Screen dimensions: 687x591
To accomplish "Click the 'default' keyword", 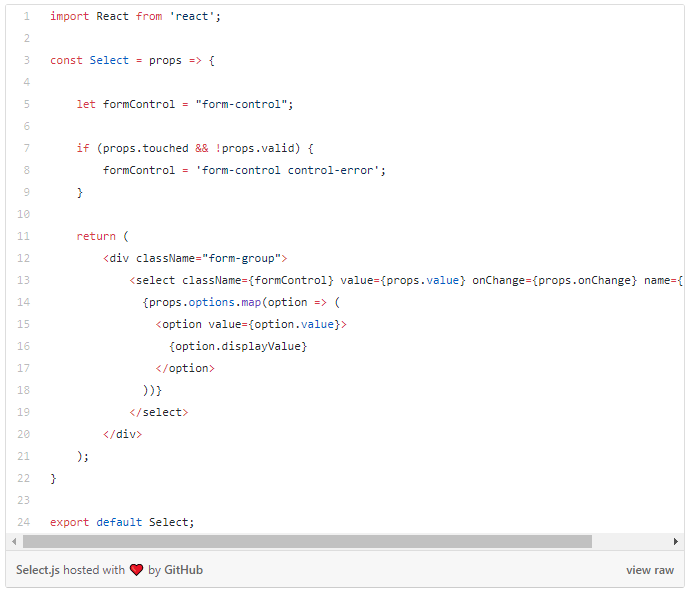I will click(x=119, y=522).
